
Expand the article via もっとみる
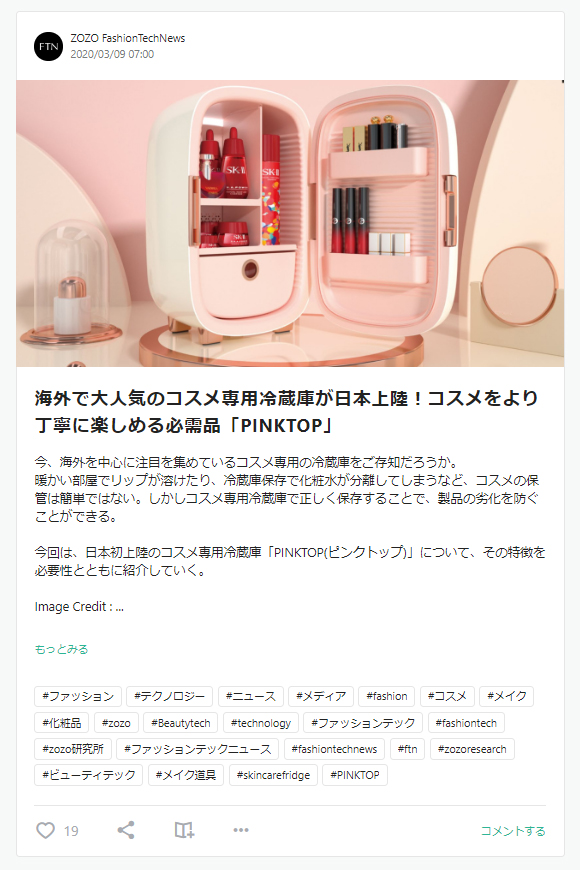click(x=61, y=649)
